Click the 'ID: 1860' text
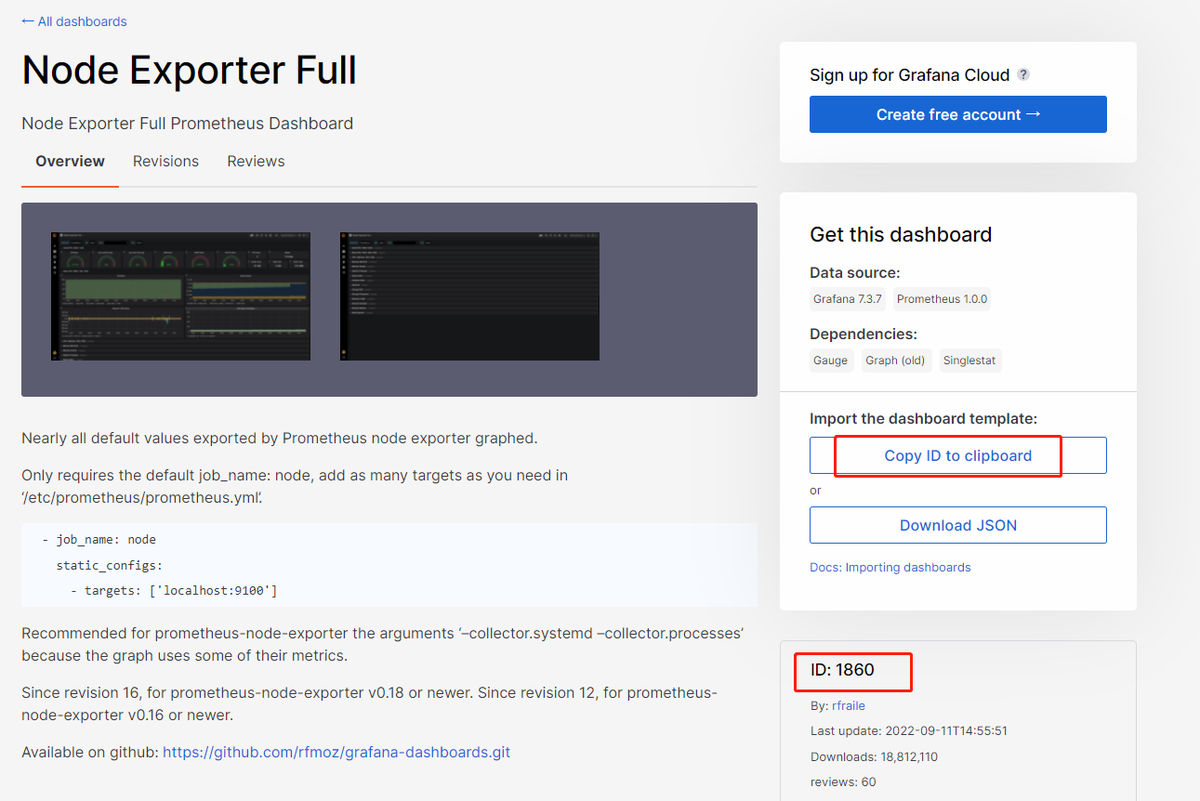The image size is (1200, 801). [842, 670]
